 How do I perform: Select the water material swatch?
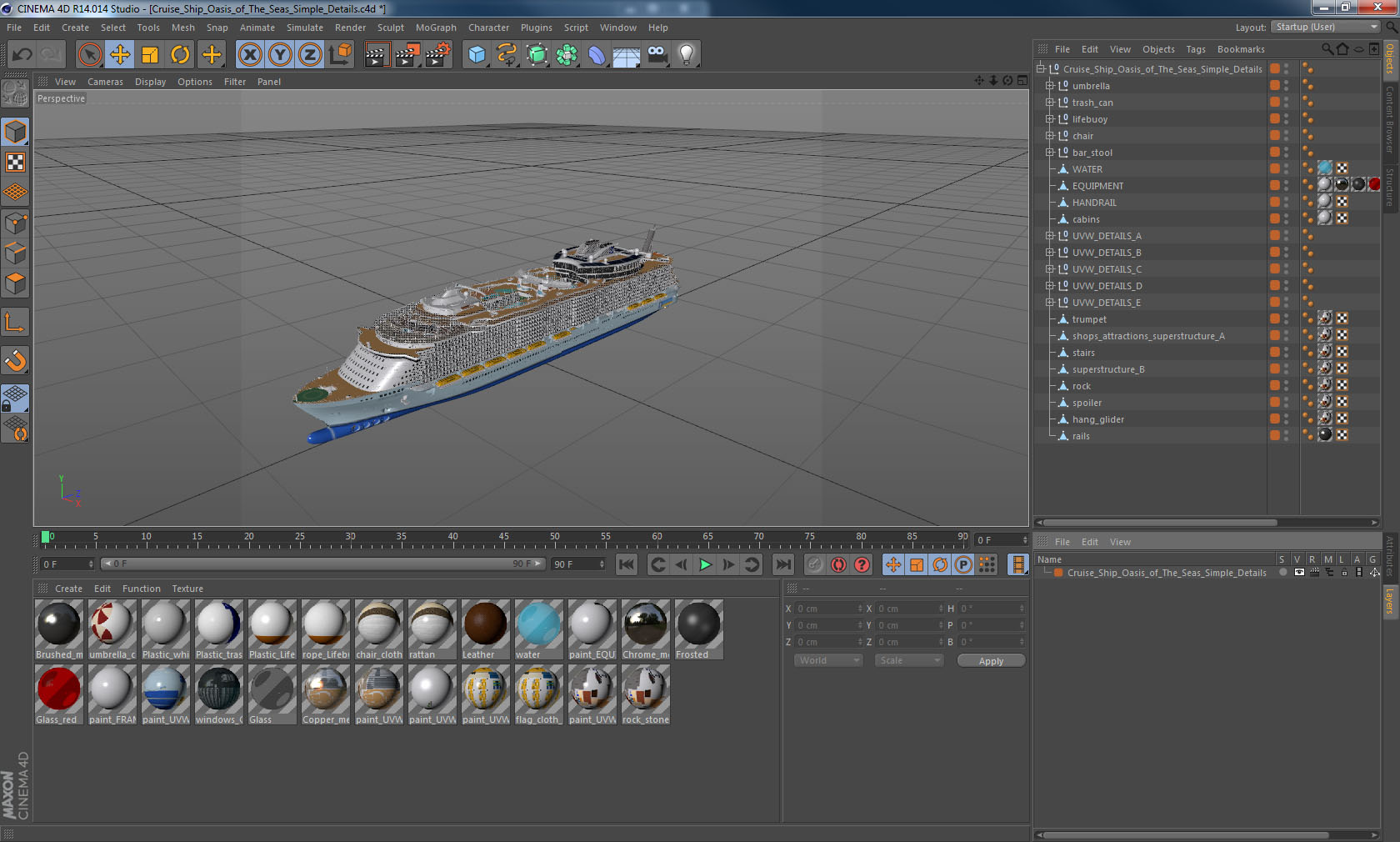coord(539,629)
